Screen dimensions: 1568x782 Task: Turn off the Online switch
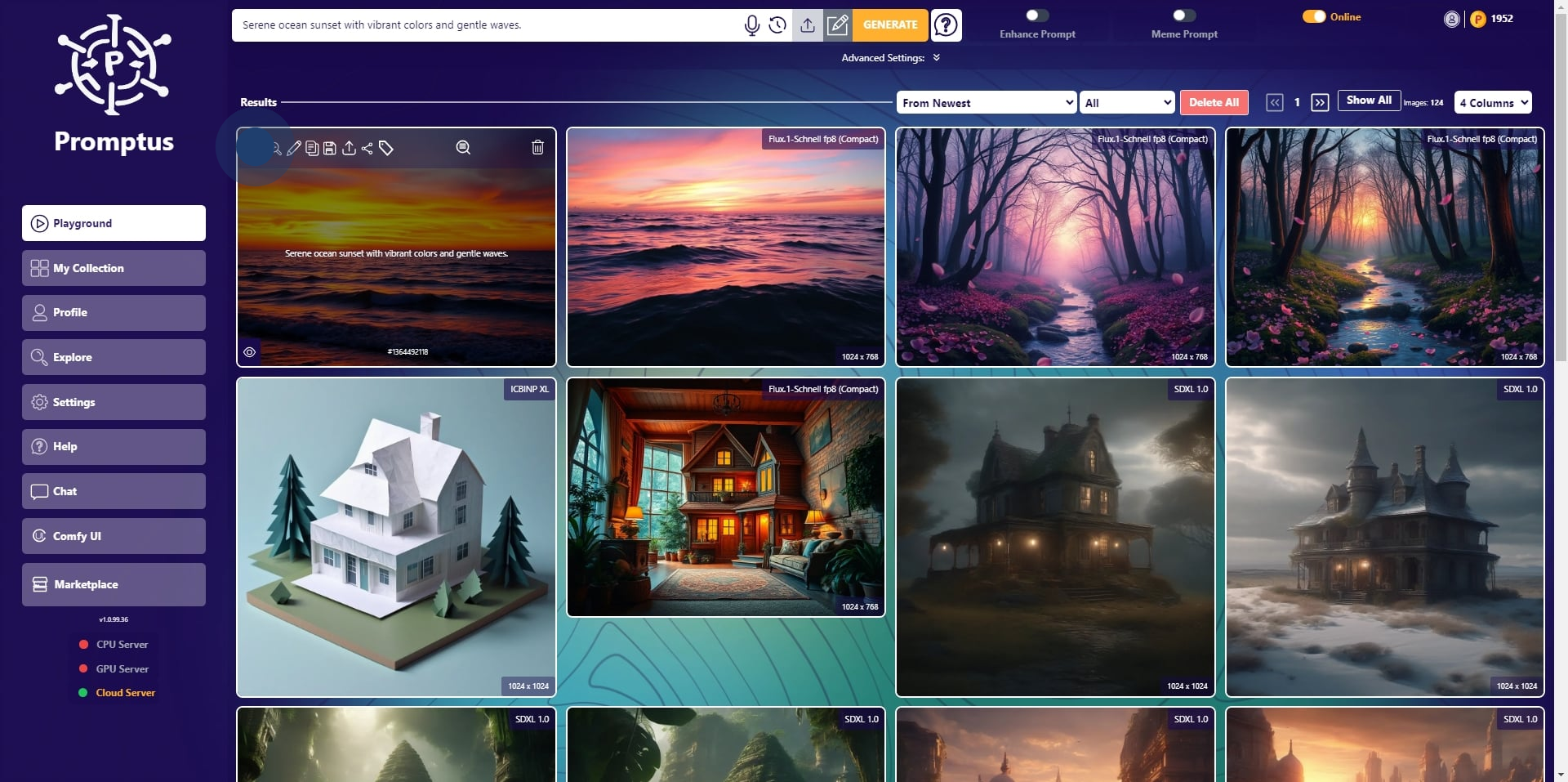pos(1314,16)
